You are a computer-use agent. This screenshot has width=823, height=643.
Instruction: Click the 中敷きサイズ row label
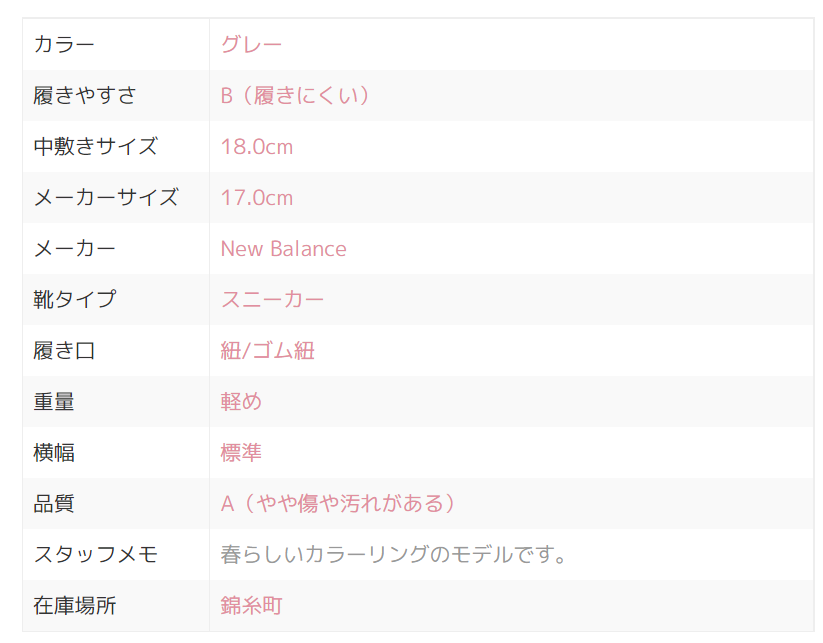95,147
